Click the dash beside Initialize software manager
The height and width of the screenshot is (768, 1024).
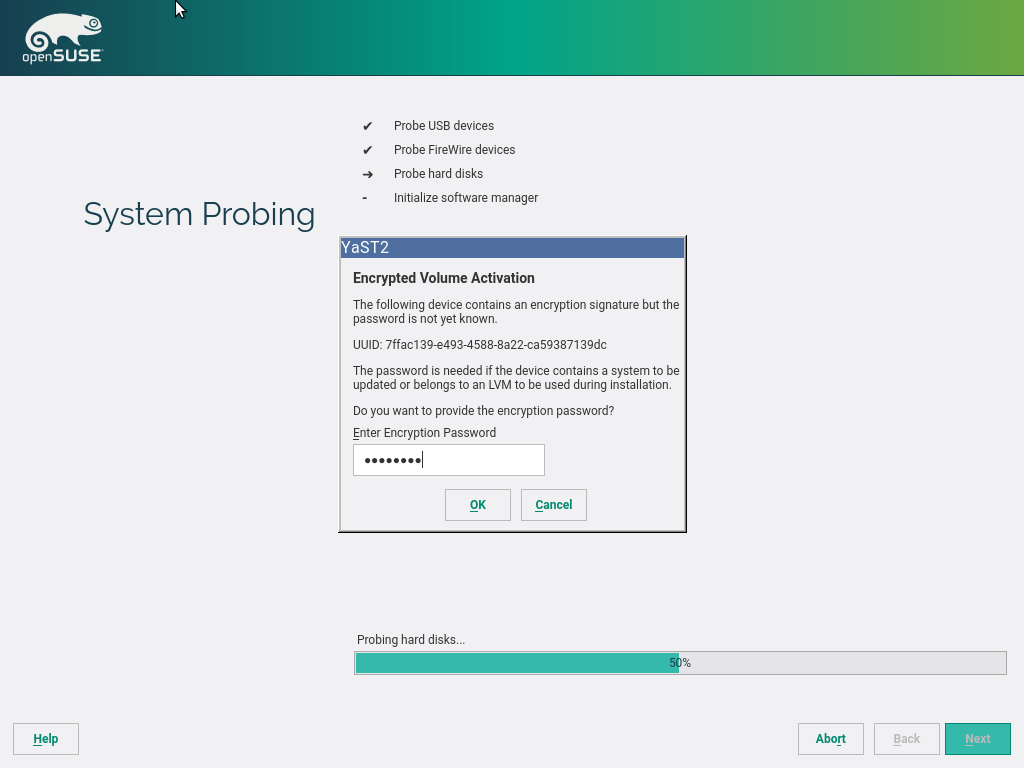coord(365,198)
